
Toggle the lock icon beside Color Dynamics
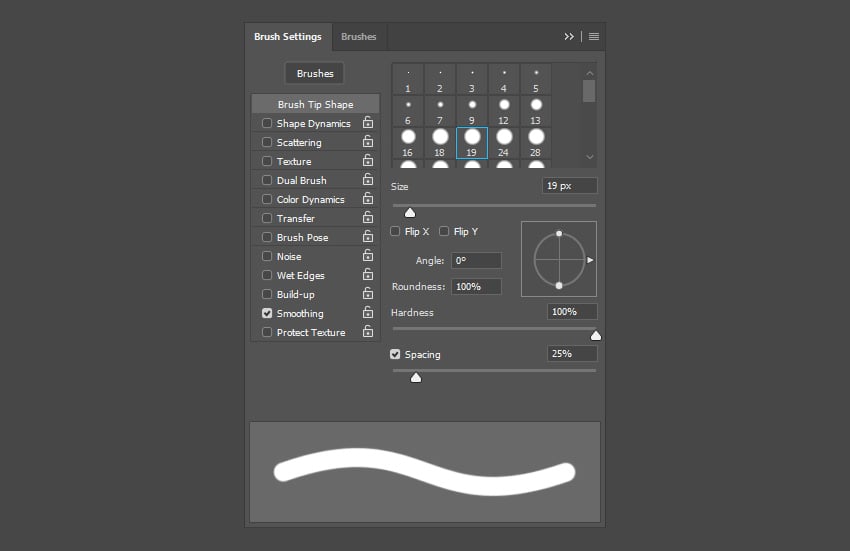[368, 198]
